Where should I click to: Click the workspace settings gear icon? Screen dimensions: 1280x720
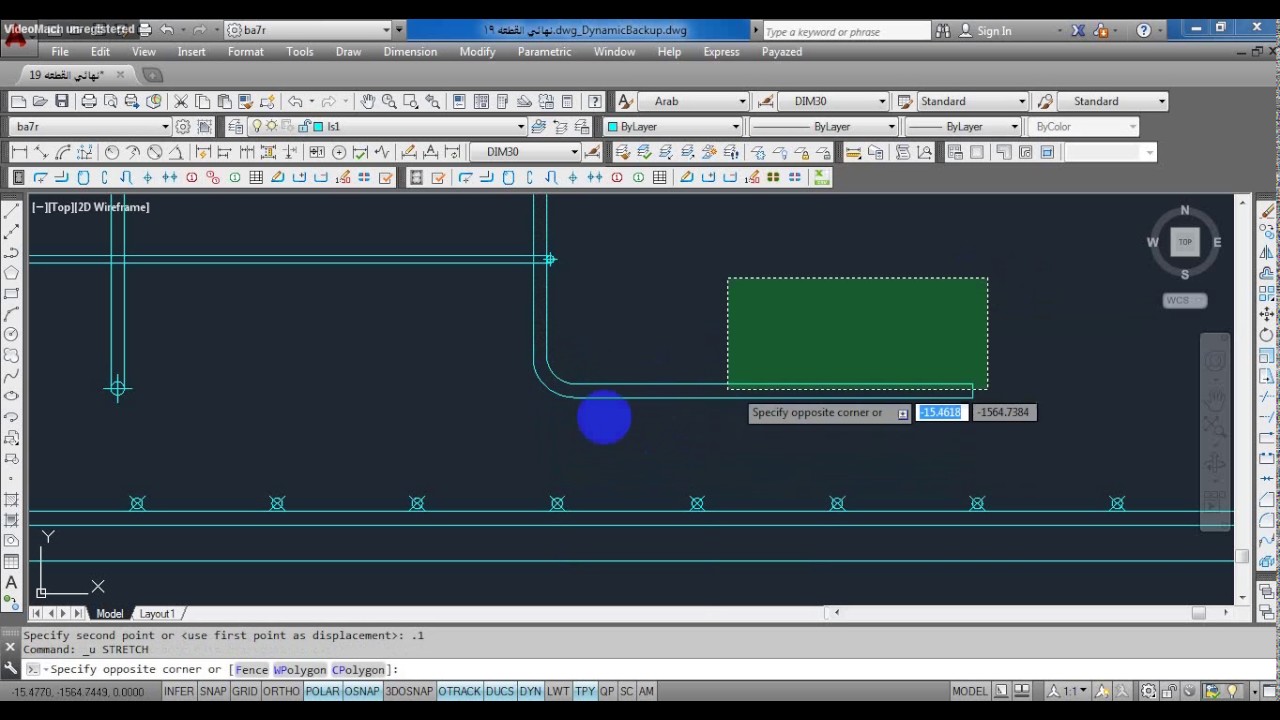183,127
